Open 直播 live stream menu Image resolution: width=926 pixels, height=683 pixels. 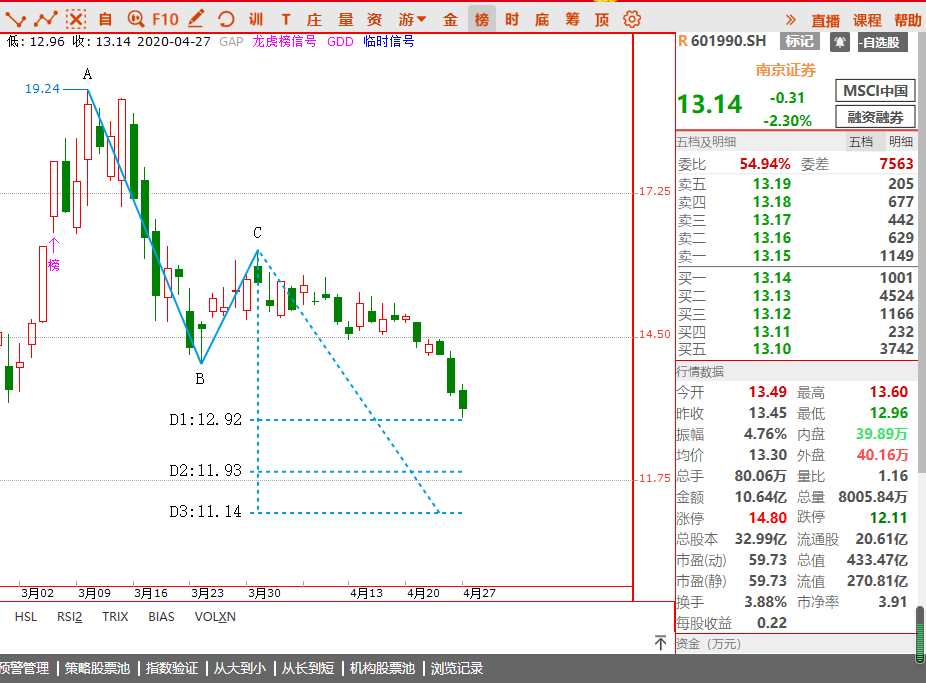click(825, 21)
